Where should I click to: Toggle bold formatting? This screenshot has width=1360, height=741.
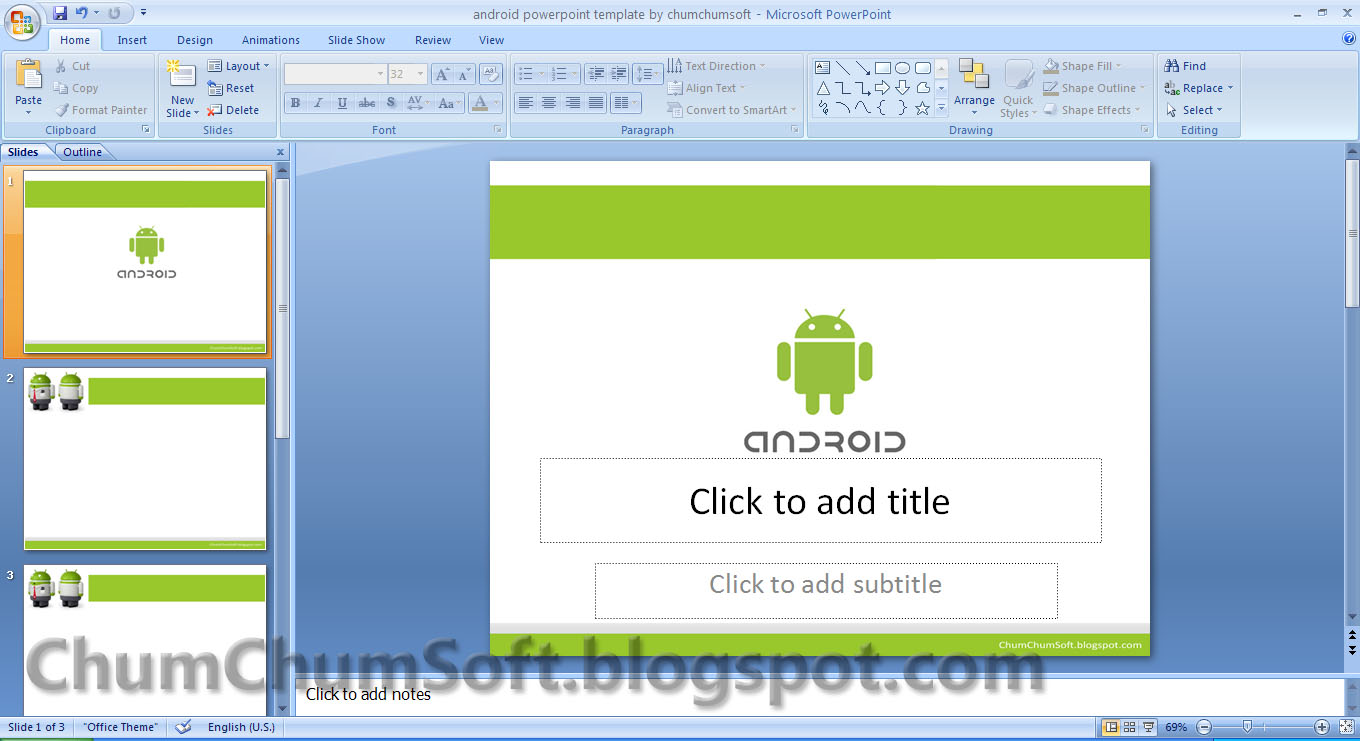tap(295, 102)
